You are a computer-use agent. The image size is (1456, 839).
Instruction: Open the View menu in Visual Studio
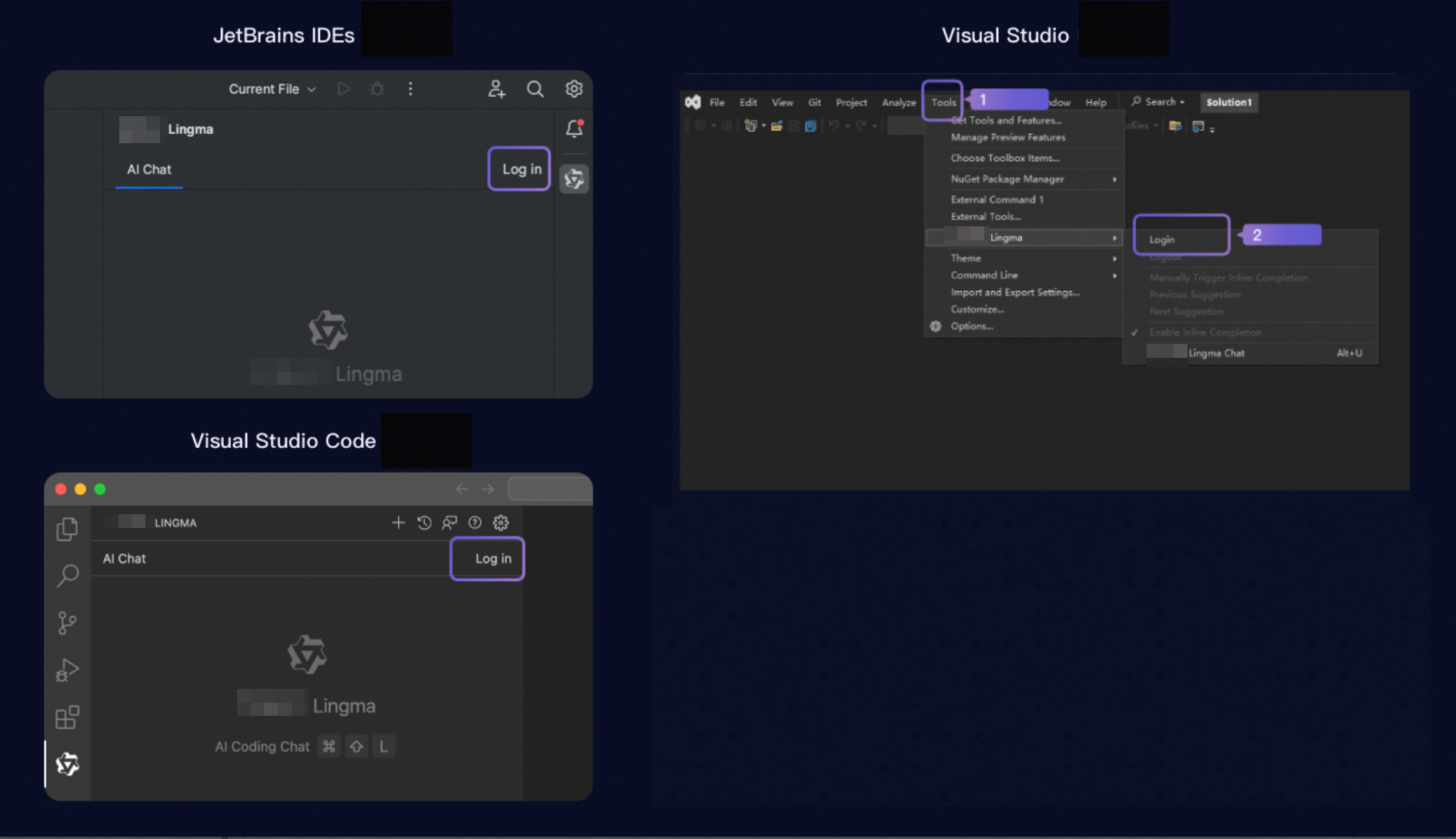[x=783, y=102]
